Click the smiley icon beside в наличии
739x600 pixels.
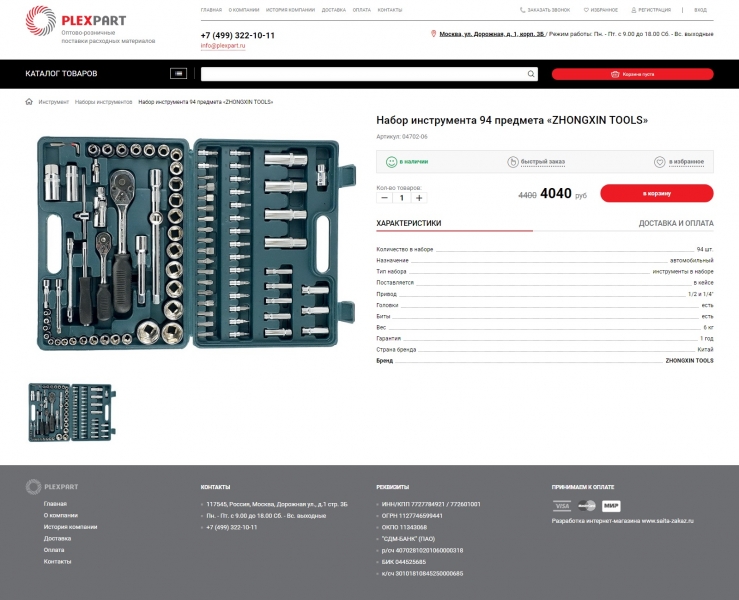click(391, 162)
